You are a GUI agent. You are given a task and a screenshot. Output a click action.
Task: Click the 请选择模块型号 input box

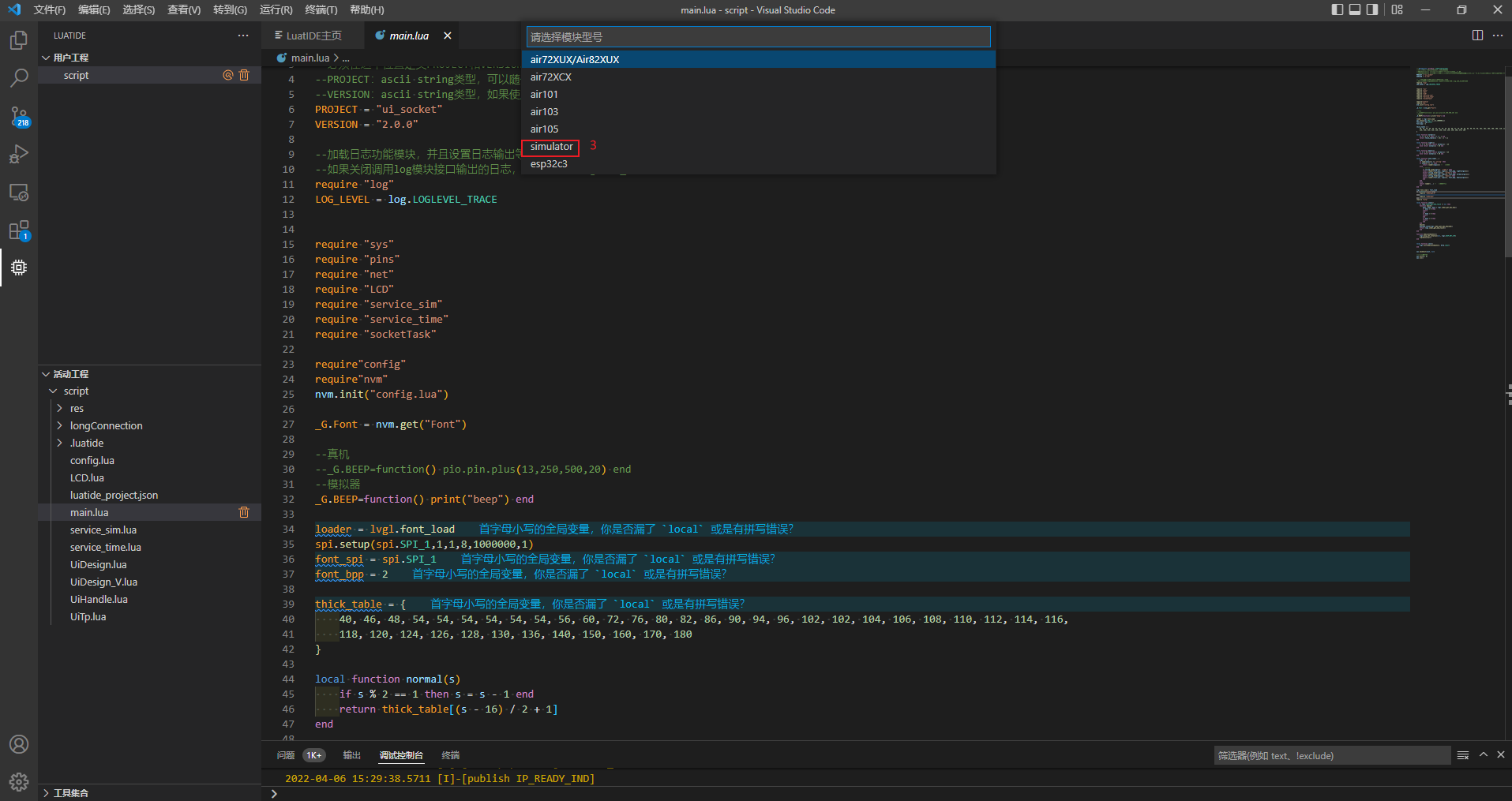(758, 37)
